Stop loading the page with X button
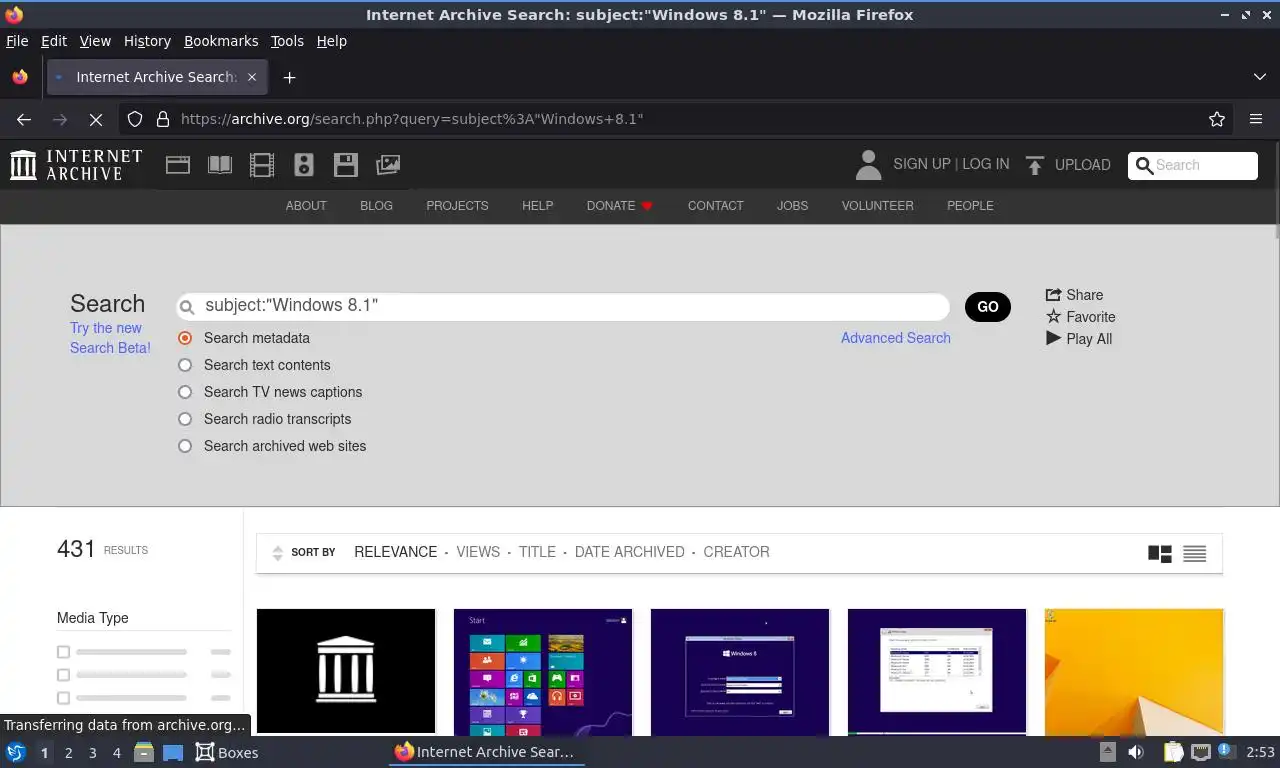Viewport: 1280px width, 768px height. tap(96, 119)
